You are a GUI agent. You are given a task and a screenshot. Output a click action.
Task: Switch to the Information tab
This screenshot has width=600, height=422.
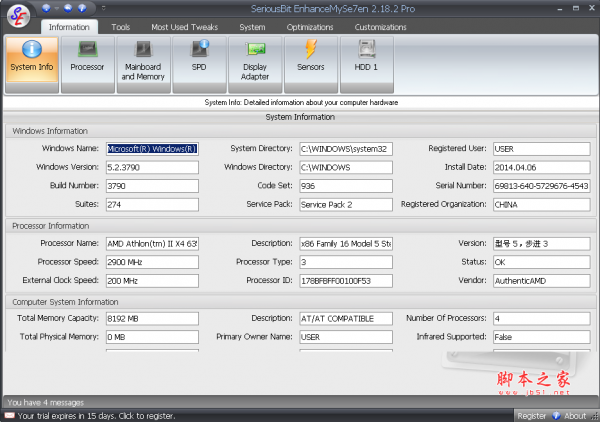click(x=69, y=27)
